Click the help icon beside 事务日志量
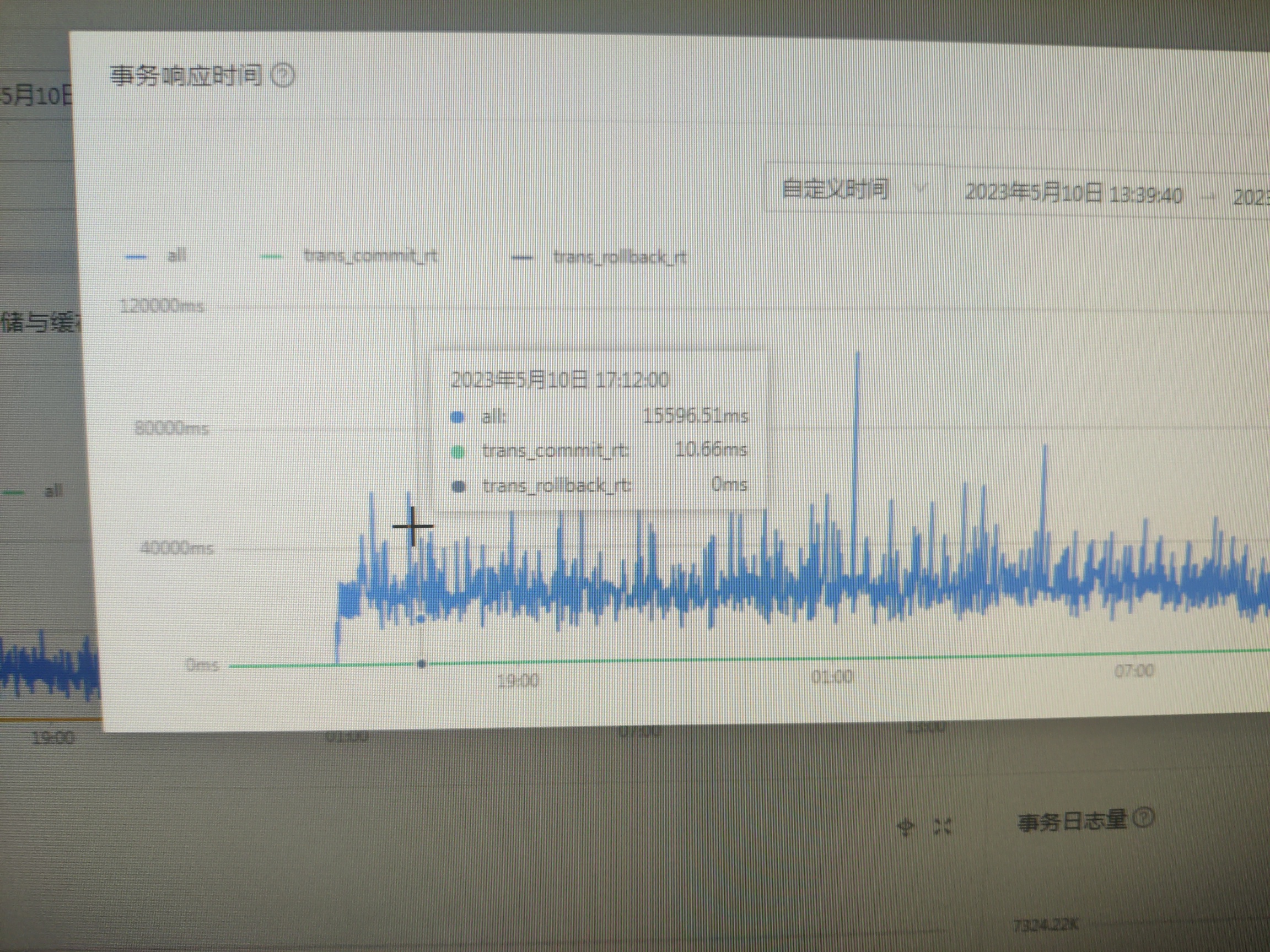This screenshot has height=952, width=1270. (x=1144, y=816)
